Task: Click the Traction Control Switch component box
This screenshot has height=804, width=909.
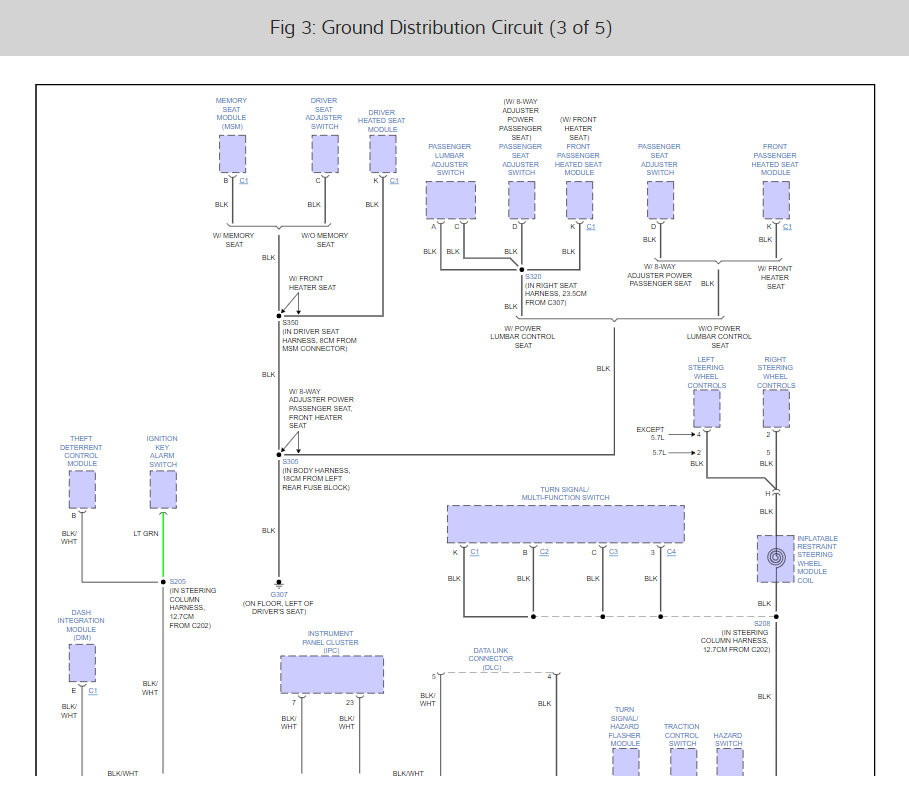Action: coord(684,762)
